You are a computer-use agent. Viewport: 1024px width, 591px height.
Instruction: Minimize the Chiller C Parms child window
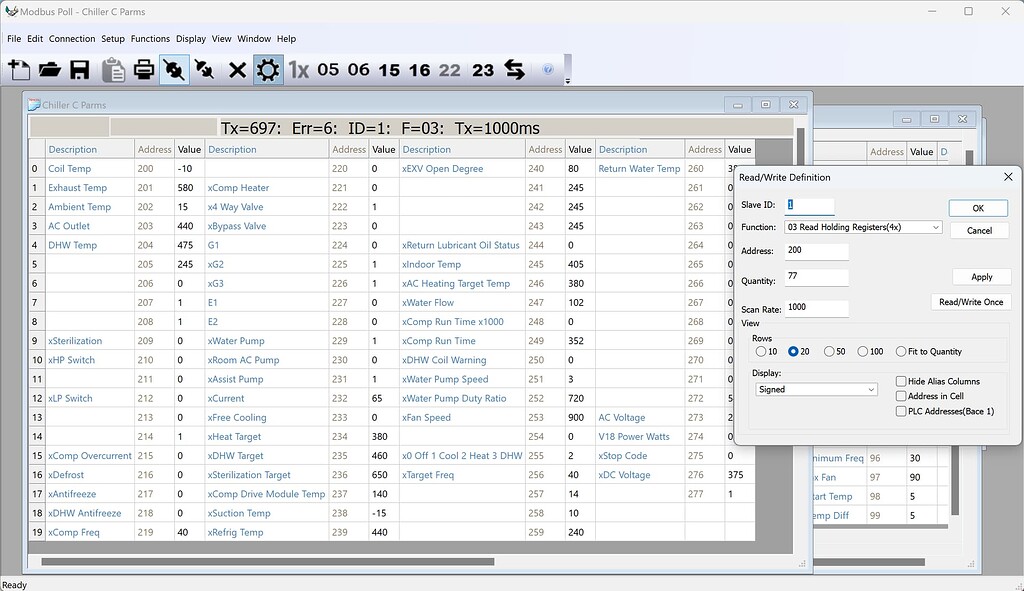tap(737, 104)
